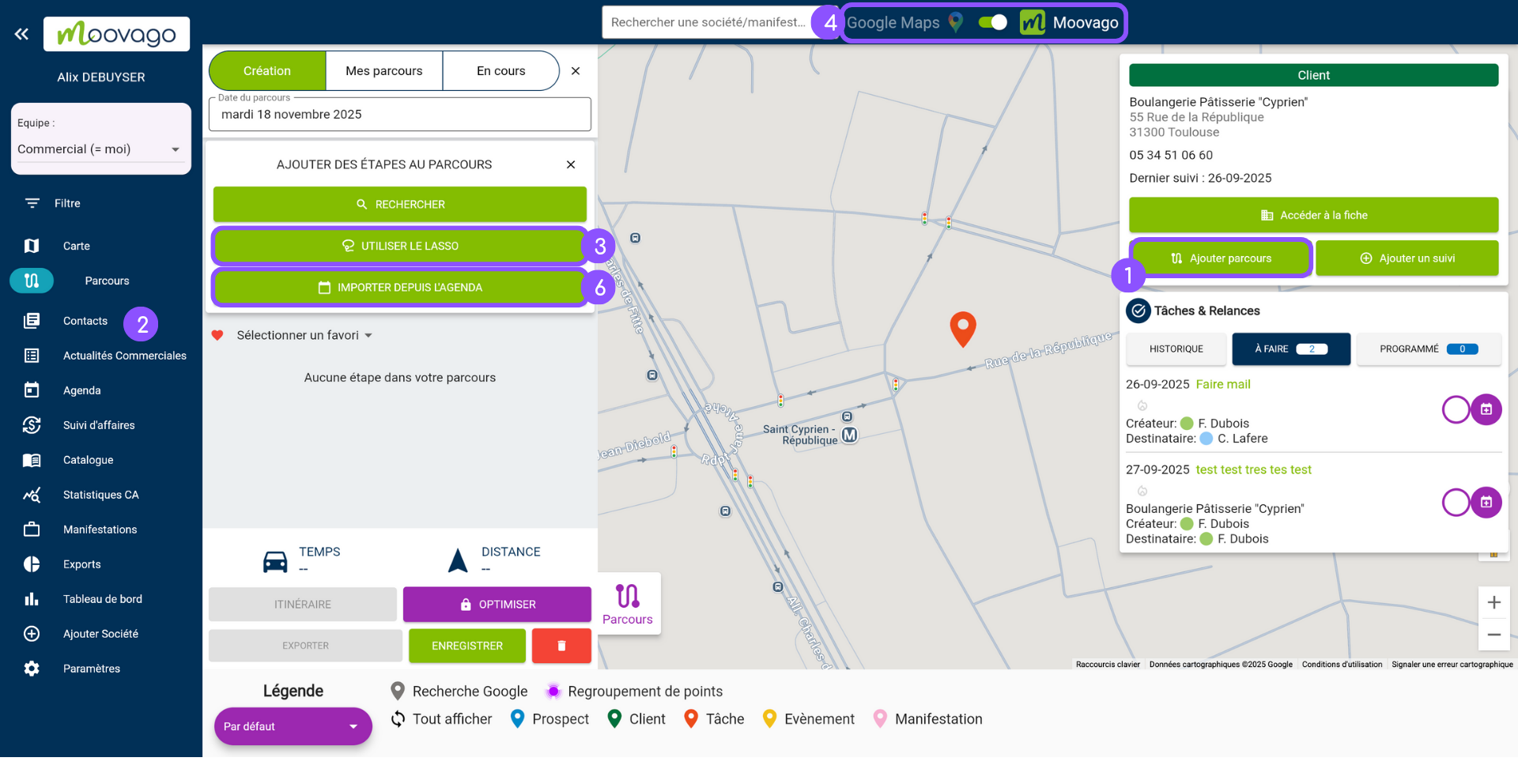Screen dimensions: 1518x784
Task: Mark 'Faire mail' task as done
Action: click(1456, 409)
